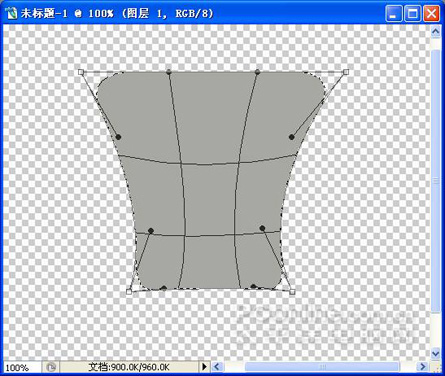Viewport: 445px width, 376px height.
Task: Select the bottom-left warp corner handle
Action: 129,292
